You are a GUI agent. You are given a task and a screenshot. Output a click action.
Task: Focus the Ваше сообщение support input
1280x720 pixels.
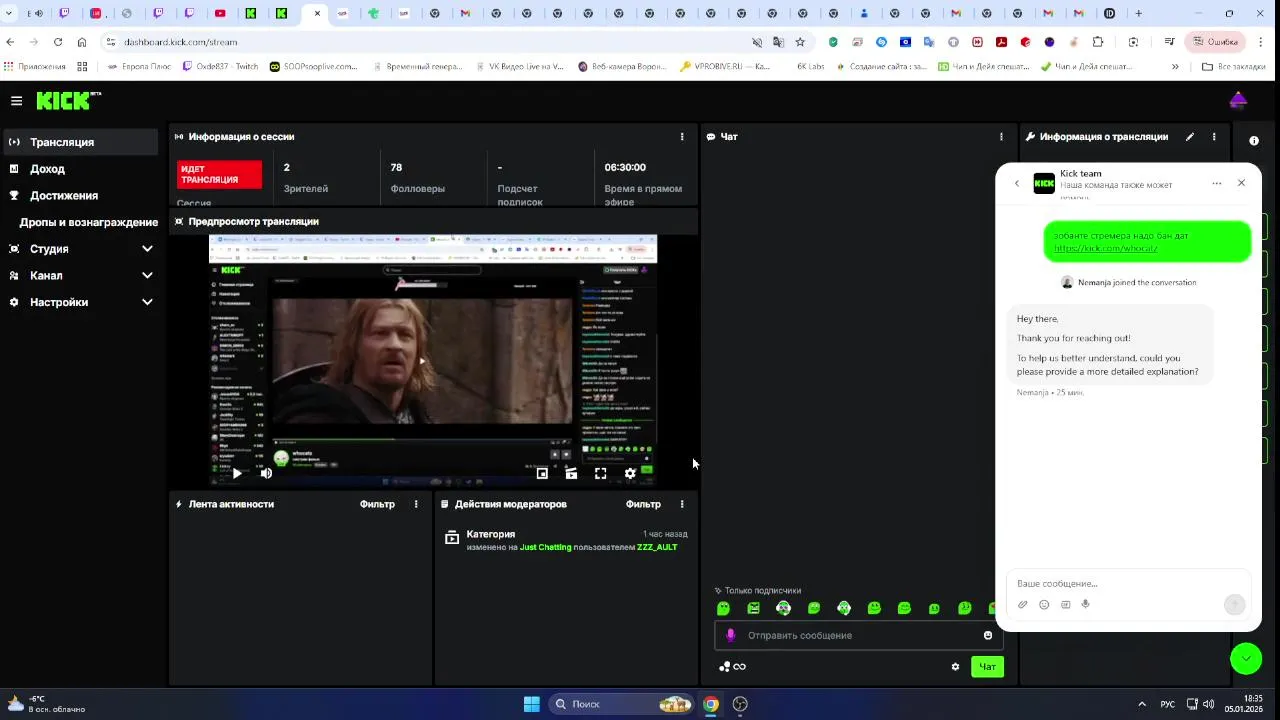(x=1128, y=583)
